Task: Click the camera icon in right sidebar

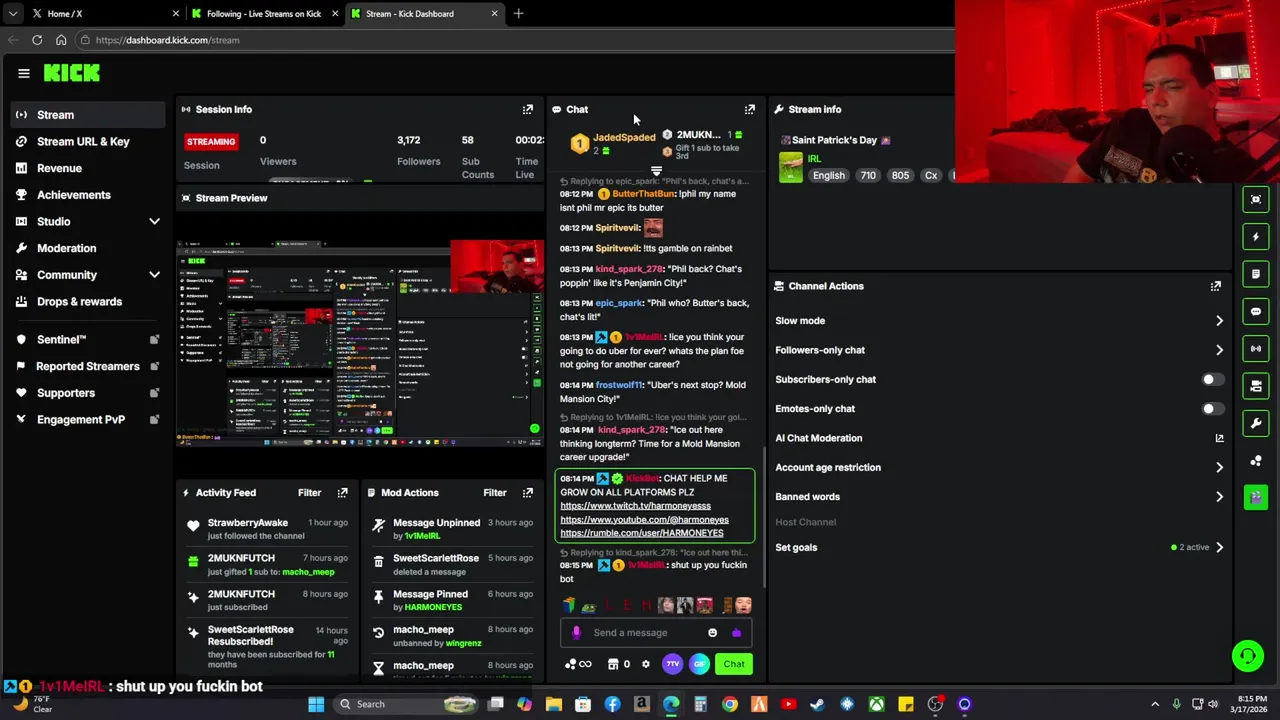Action: [x=1256, y=385]
